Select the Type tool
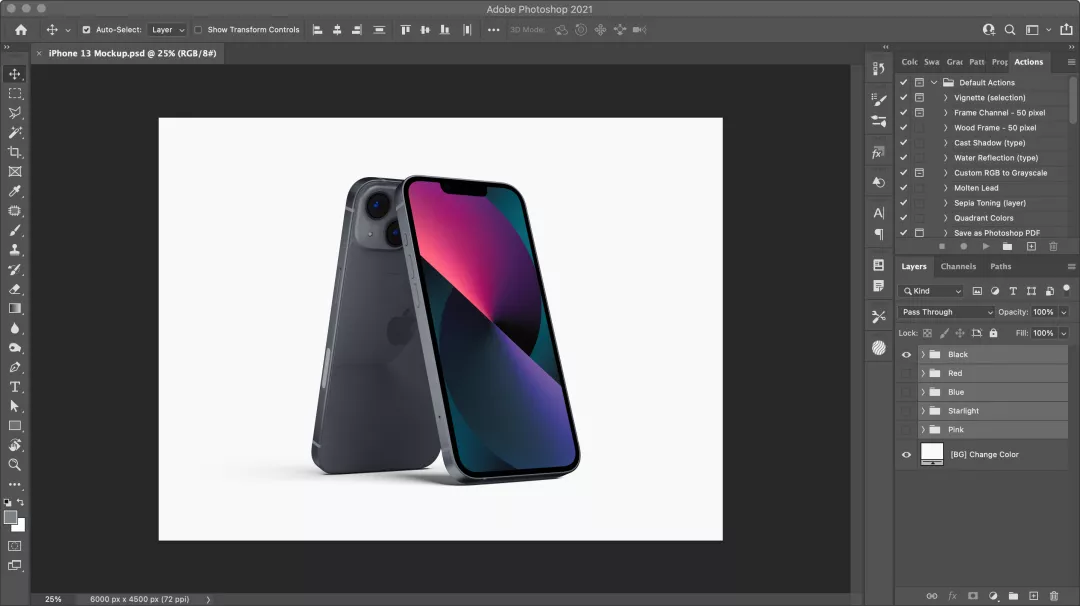 coord(15,387)
